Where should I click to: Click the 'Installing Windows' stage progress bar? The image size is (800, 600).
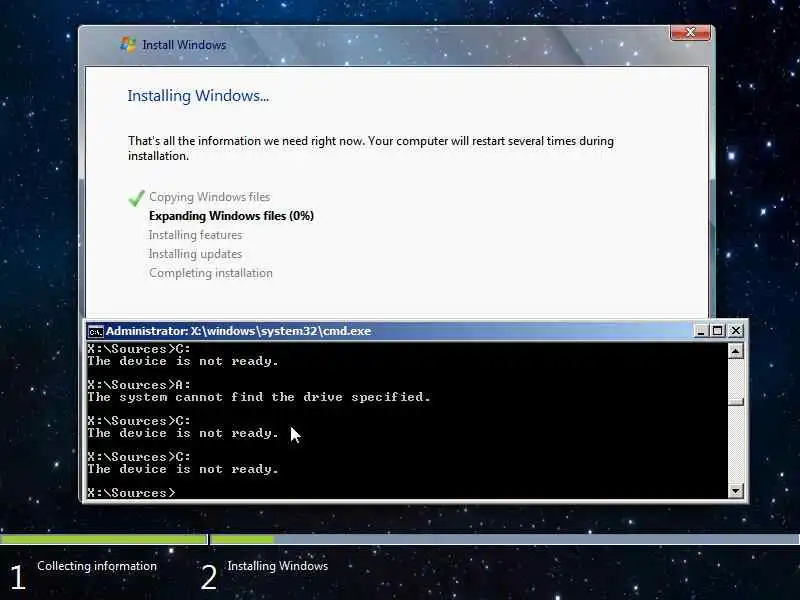coord(505,539)
